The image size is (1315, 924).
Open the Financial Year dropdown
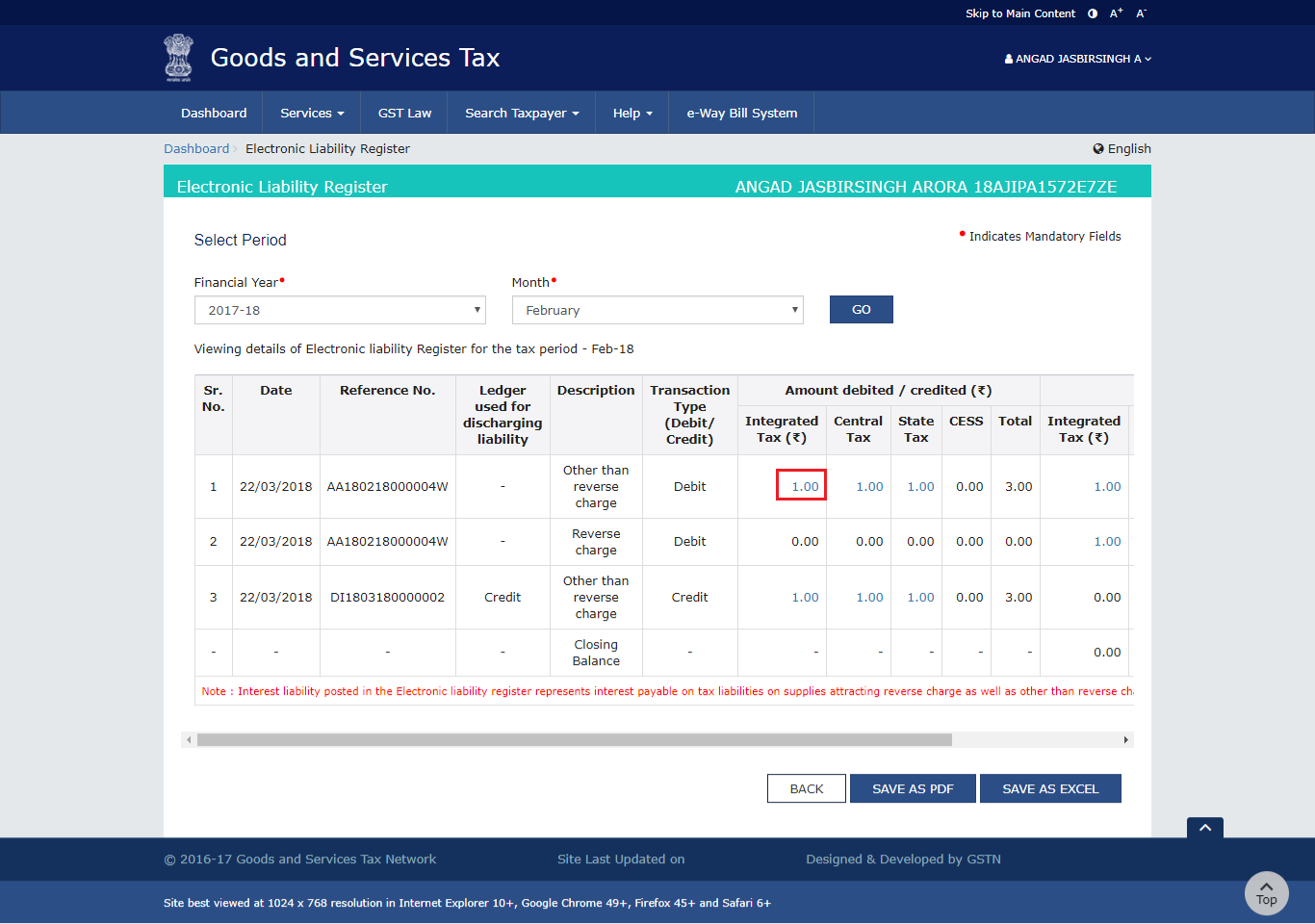tap(339, 309)
